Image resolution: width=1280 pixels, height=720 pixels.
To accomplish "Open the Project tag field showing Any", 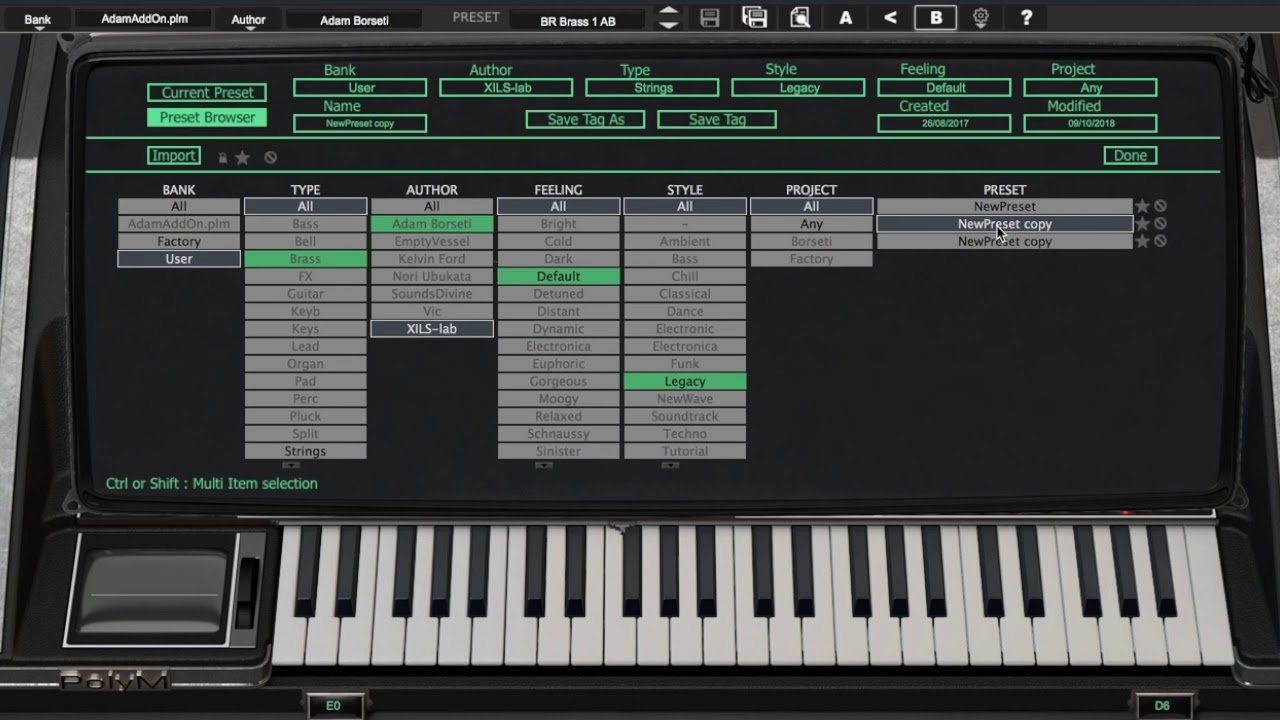I will click(1090, 88).
